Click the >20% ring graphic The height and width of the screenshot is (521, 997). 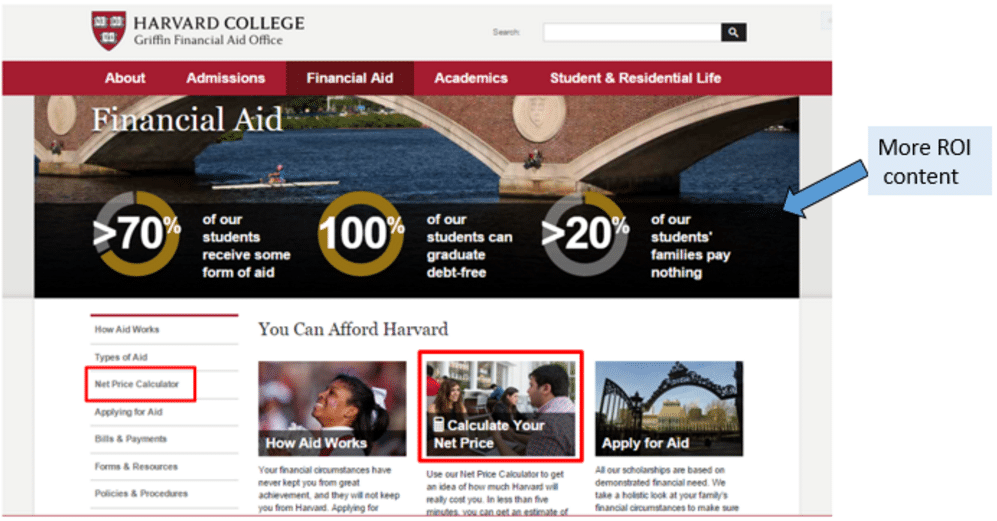[x=585, y=233]
